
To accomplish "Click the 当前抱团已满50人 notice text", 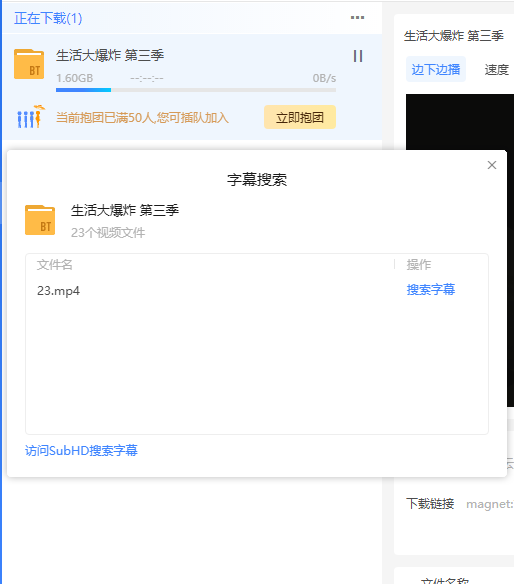I will (x=142, y=118).
